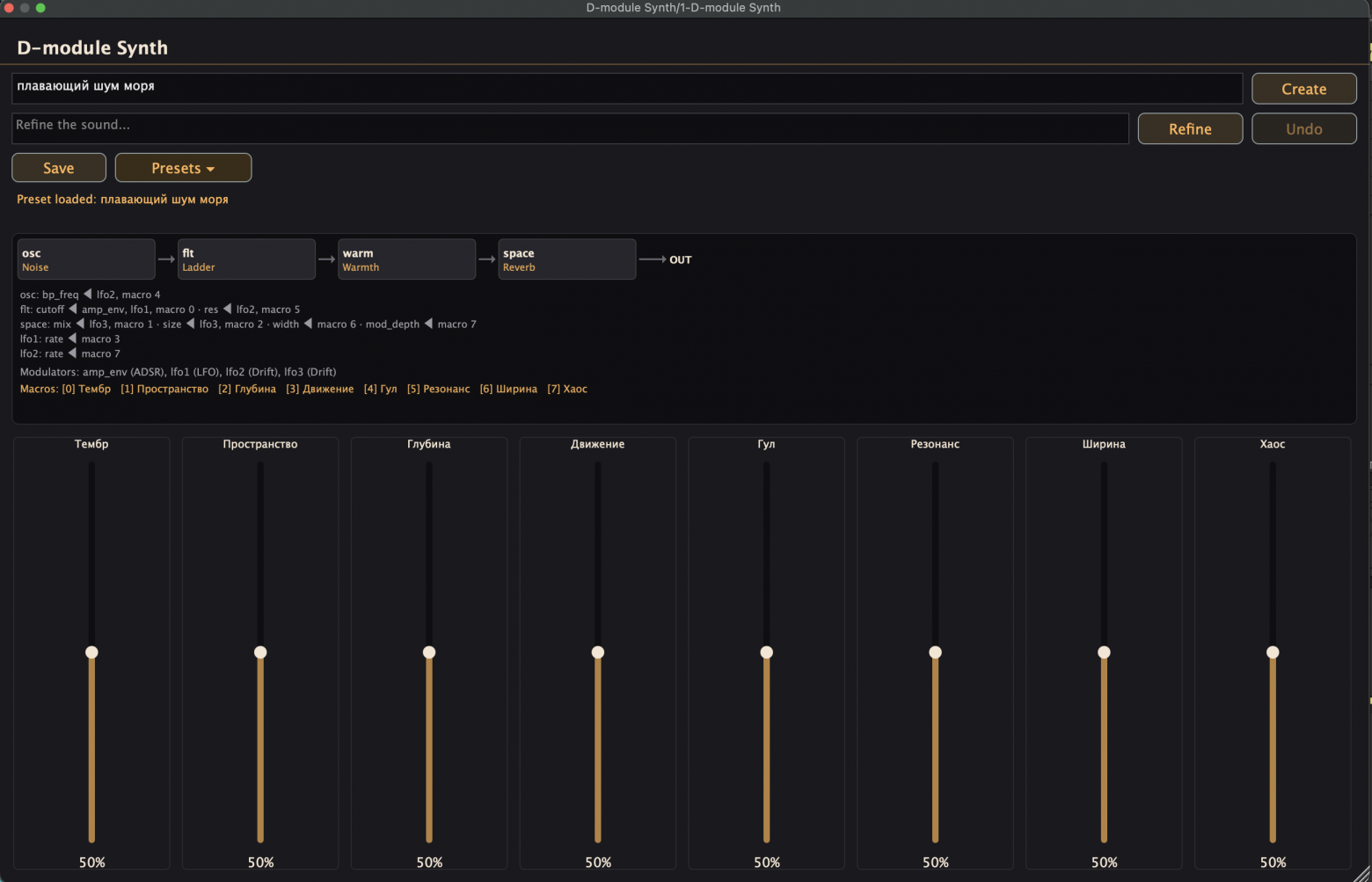Click the osc Noise module block
Image resolution: width=1372 pixels, height=882 pixels.
pyautogui.click(x=86, y=259)
